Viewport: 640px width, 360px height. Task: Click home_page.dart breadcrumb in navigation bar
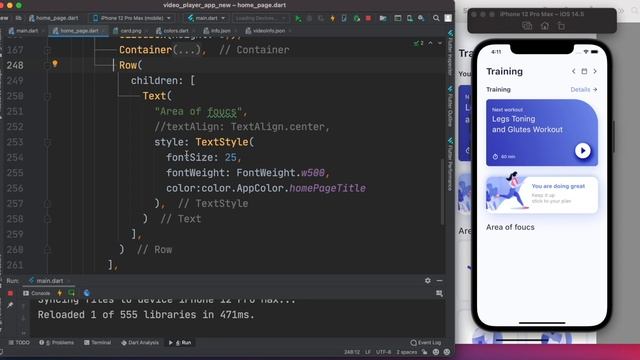[x=53, y=18]
